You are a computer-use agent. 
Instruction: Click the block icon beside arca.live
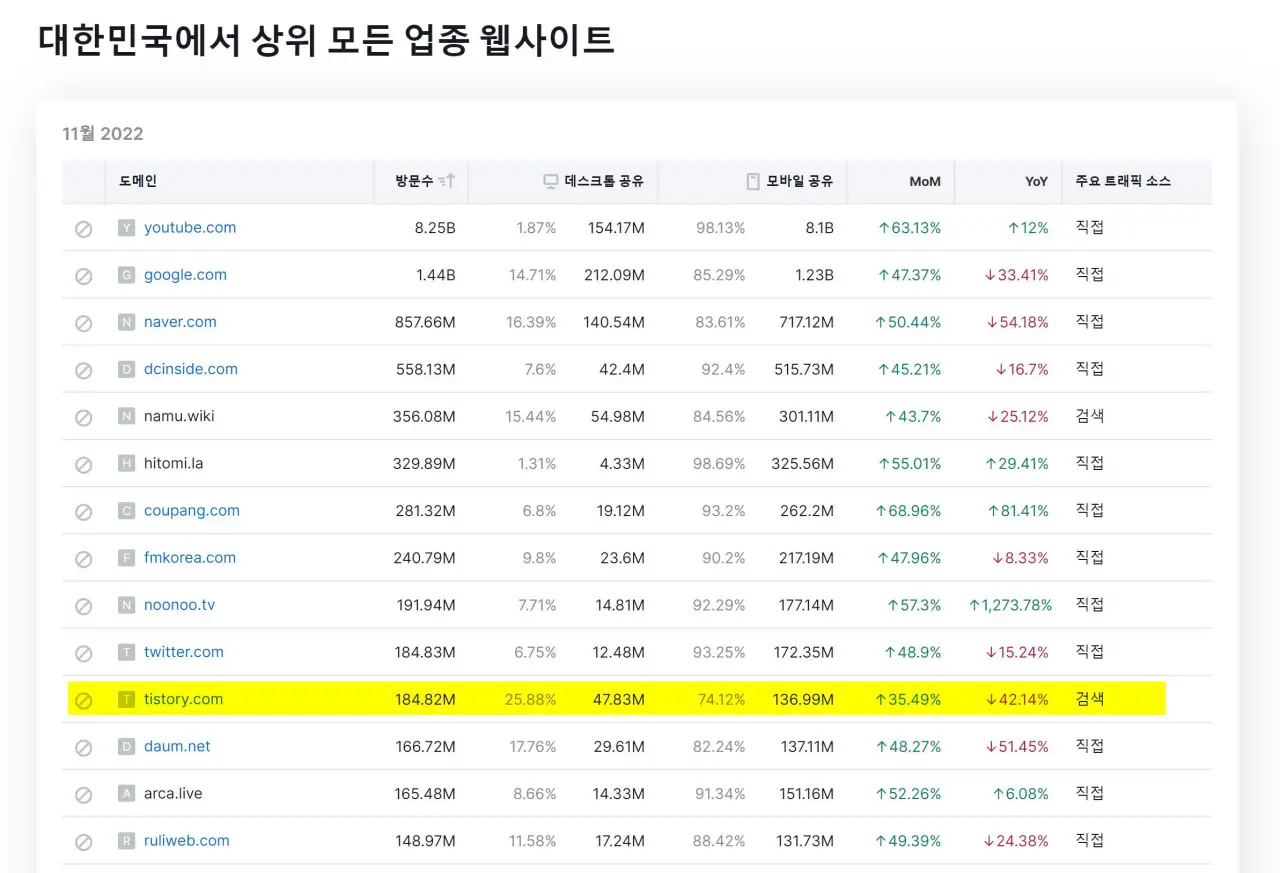[x=84, y=795]
